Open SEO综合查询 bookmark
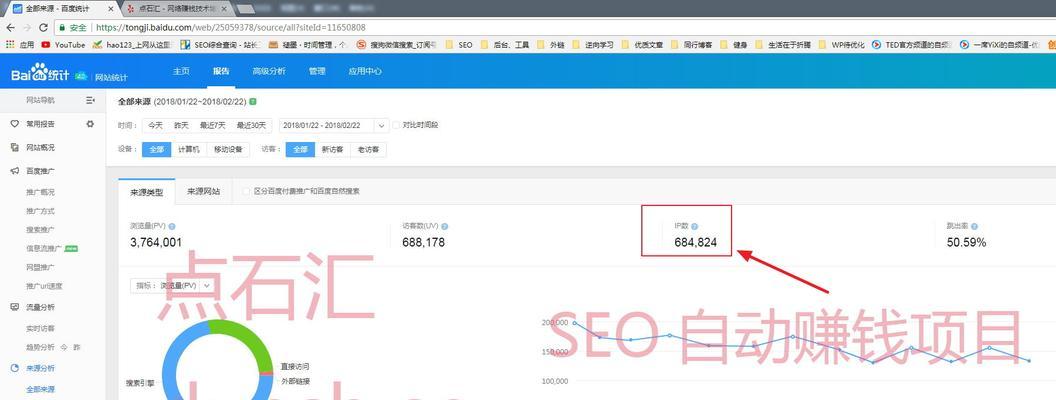Image resolution: width=1056 pixels, height=400 pixels. [220, 45]
